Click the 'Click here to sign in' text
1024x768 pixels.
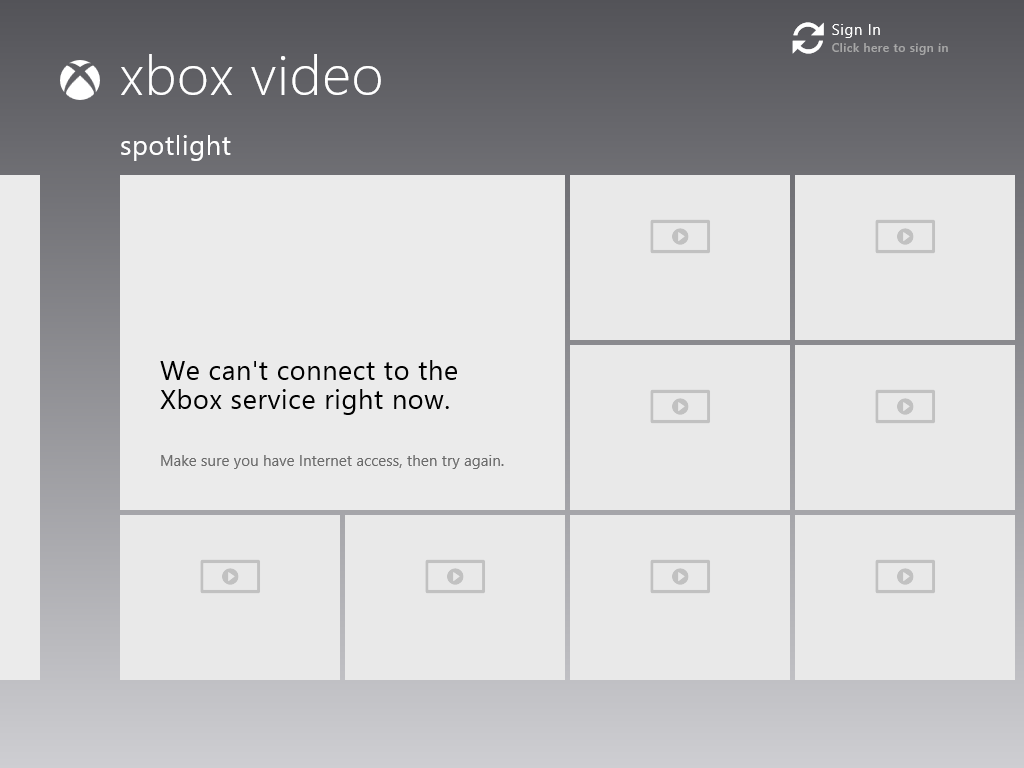[x=889, y=48]
